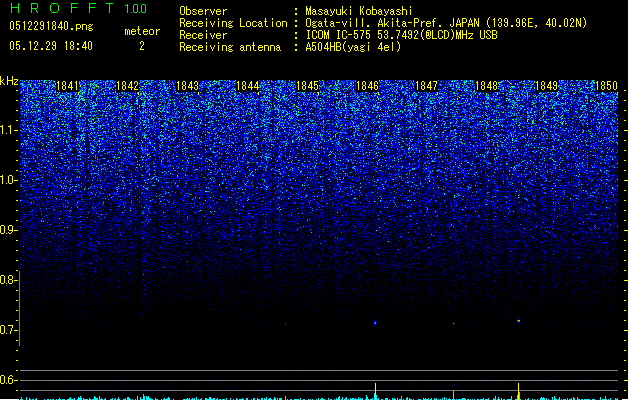This screenshot has width=629, height=400.
Task: Click the 0.6 frequency axis label
Action: [8, 380]
